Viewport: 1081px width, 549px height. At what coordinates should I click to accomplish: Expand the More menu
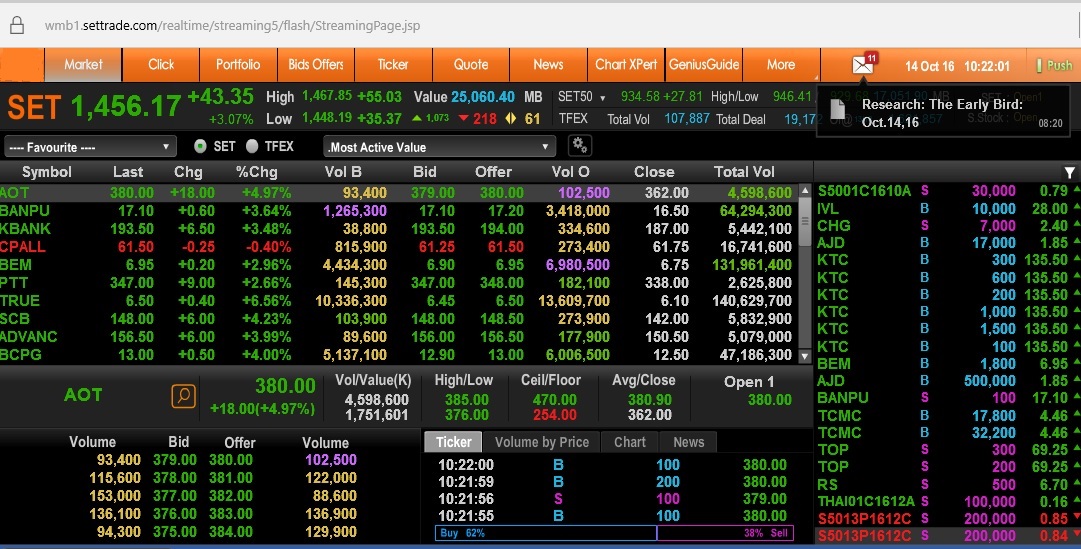(x=781, y=65)
